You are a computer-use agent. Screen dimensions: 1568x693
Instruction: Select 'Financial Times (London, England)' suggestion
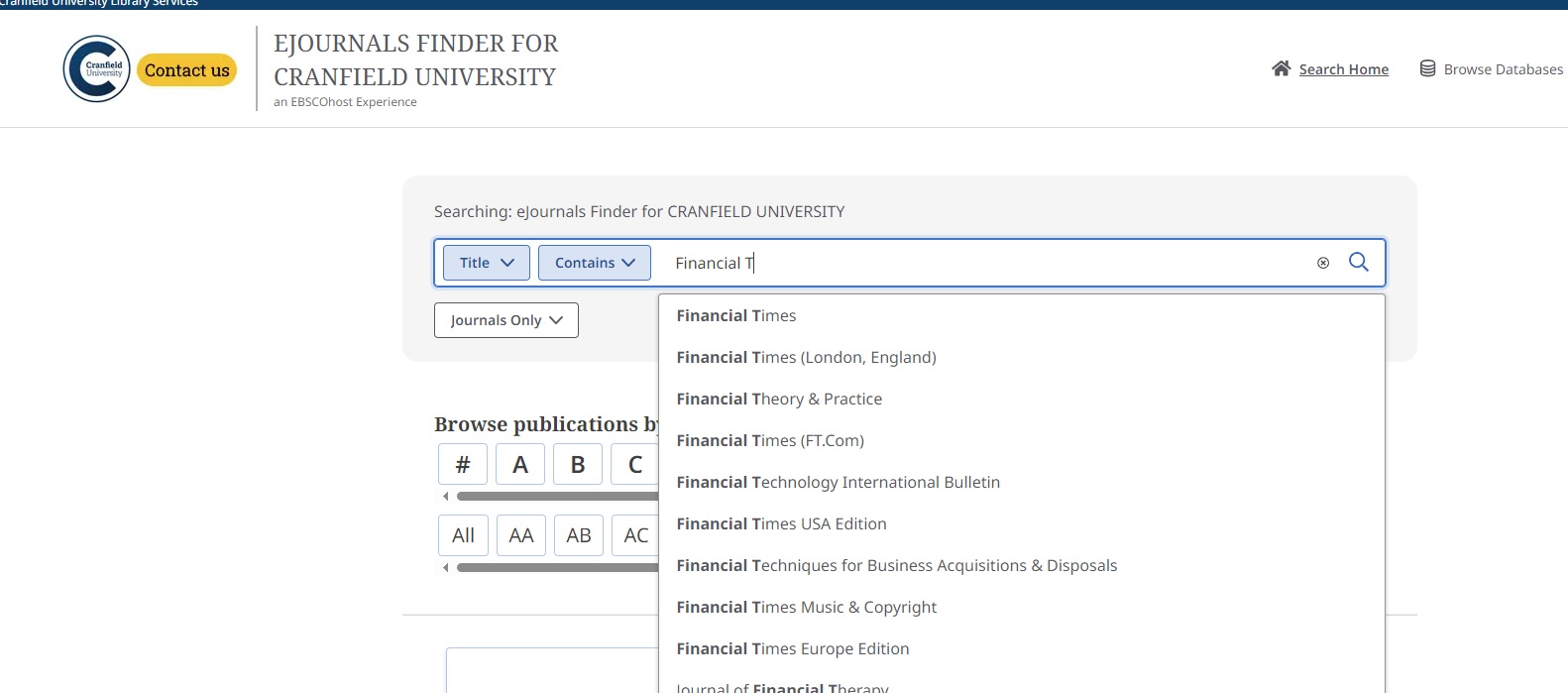(1021, 357)
